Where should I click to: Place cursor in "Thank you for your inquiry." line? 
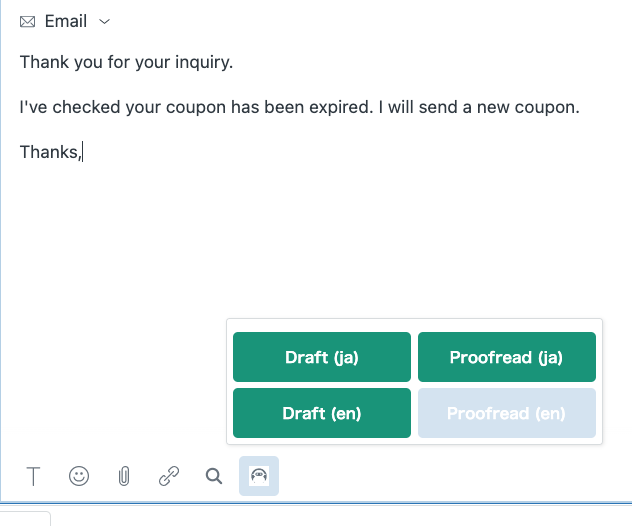tap(127, 62)
